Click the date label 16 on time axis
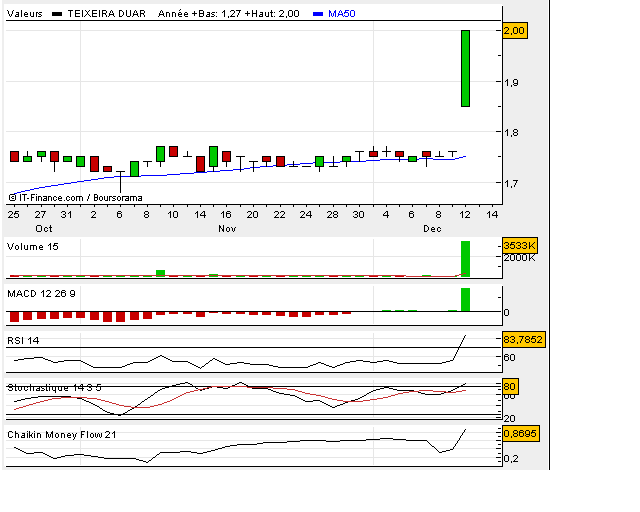The height and width of the screenshot is (512, 640). click(x=226, y=214)
